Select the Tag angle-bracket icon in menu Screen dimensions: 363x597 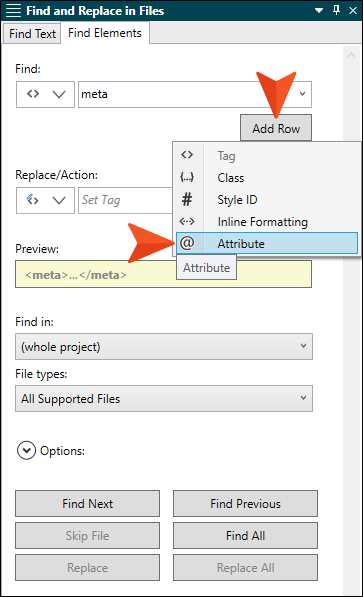click(187, 155)
